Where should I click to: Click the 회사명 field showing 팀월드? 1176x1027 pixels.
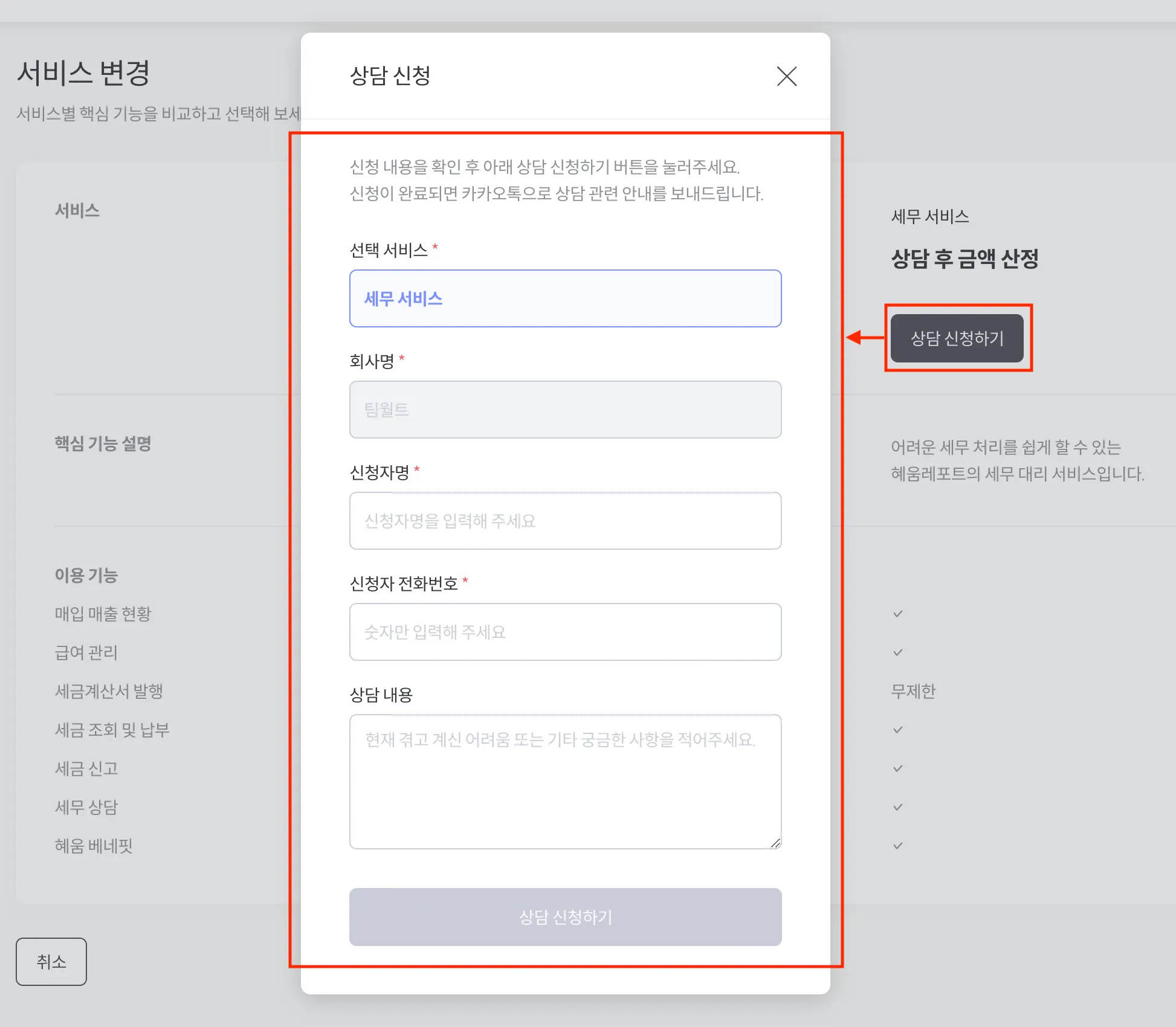(565, 410)
